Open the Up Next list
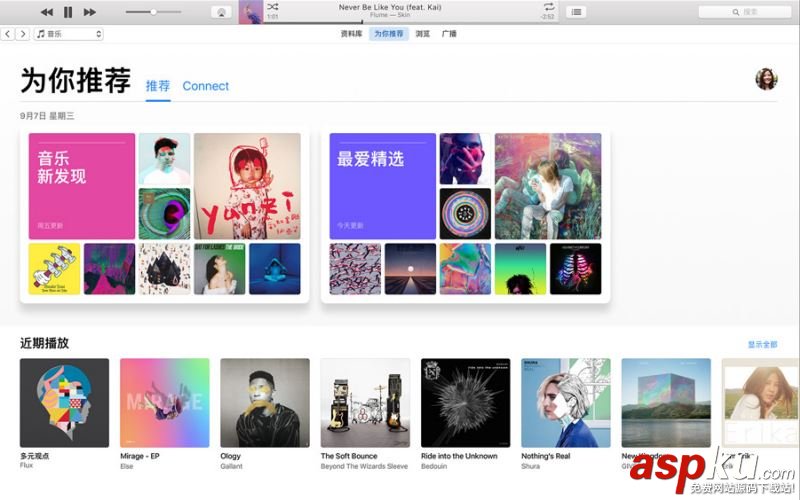800x500 pixels. 576,12
